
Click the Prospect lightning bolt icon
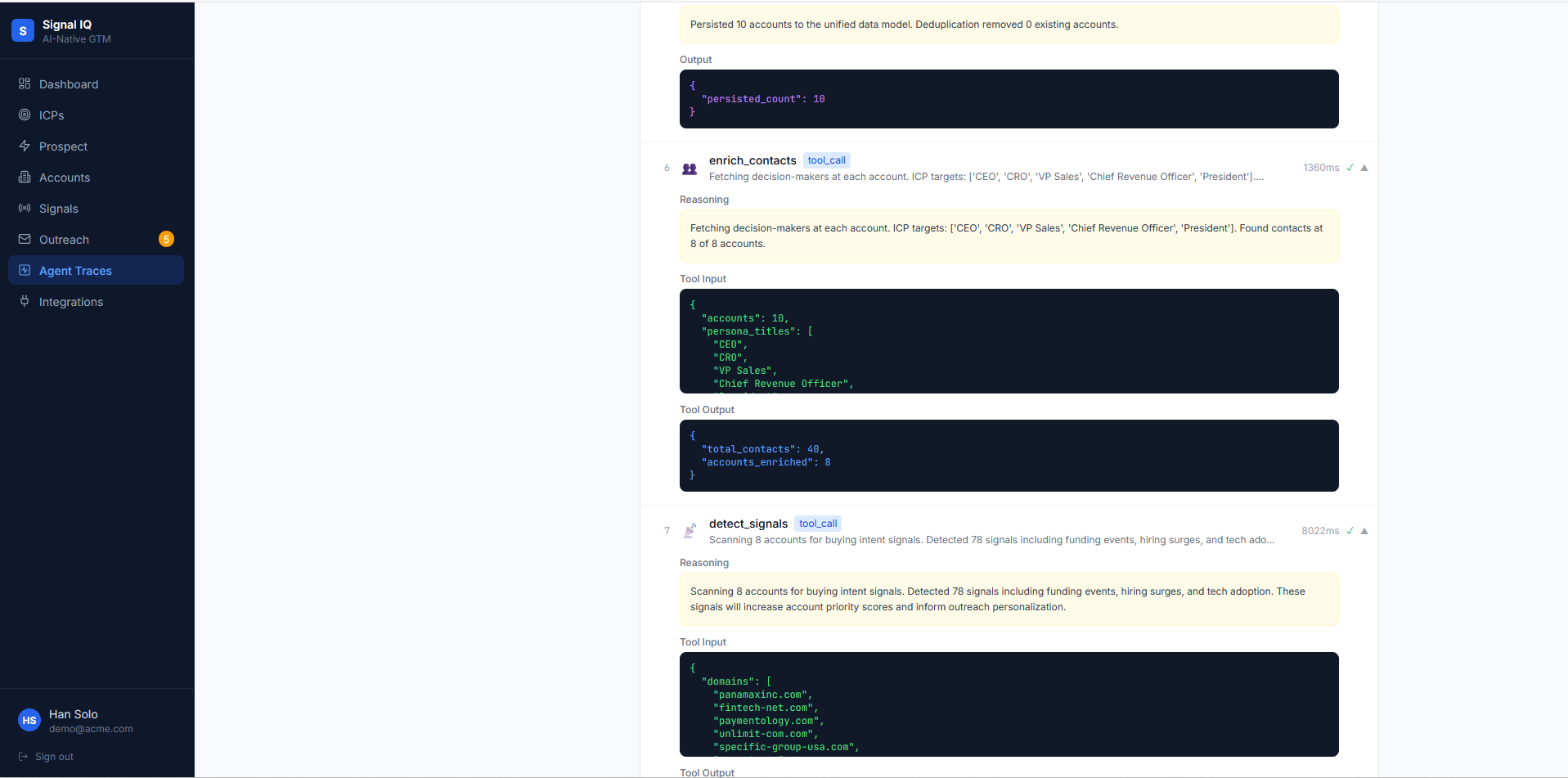pyautogui.click(x=25, y=146)
